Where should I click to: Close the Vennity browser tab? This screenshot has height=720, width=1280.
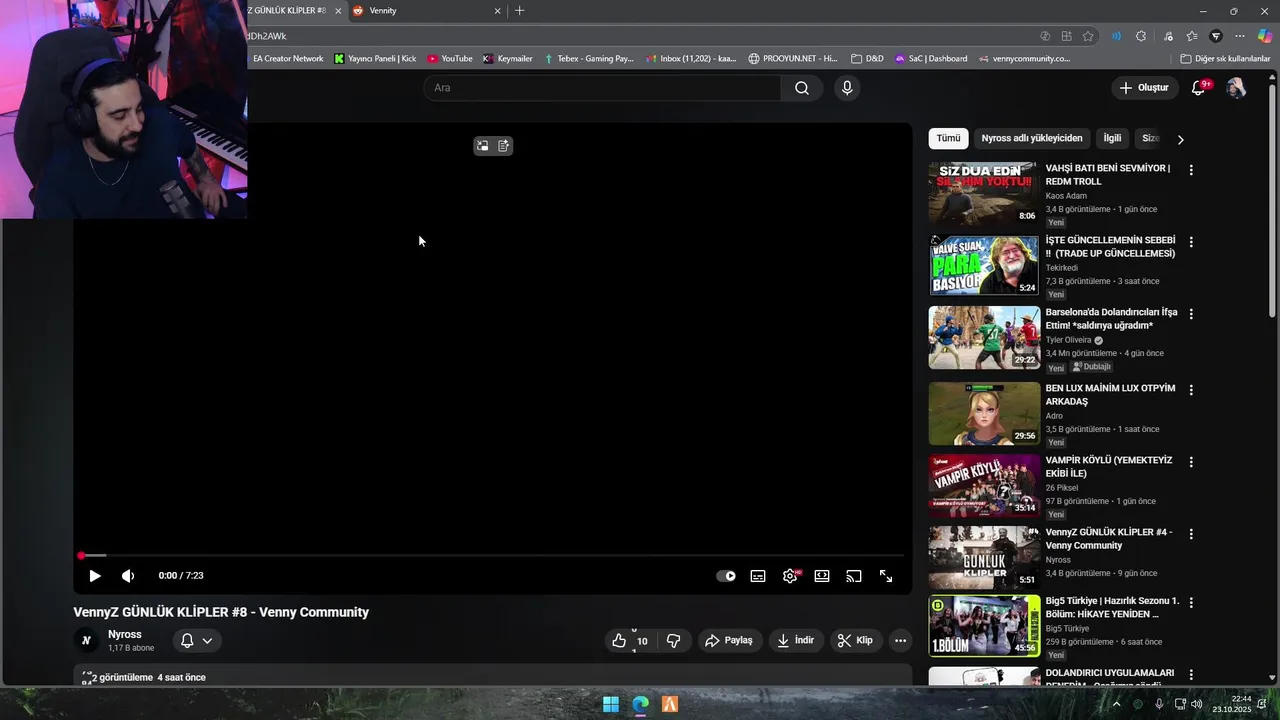click(x=497, y=11)
